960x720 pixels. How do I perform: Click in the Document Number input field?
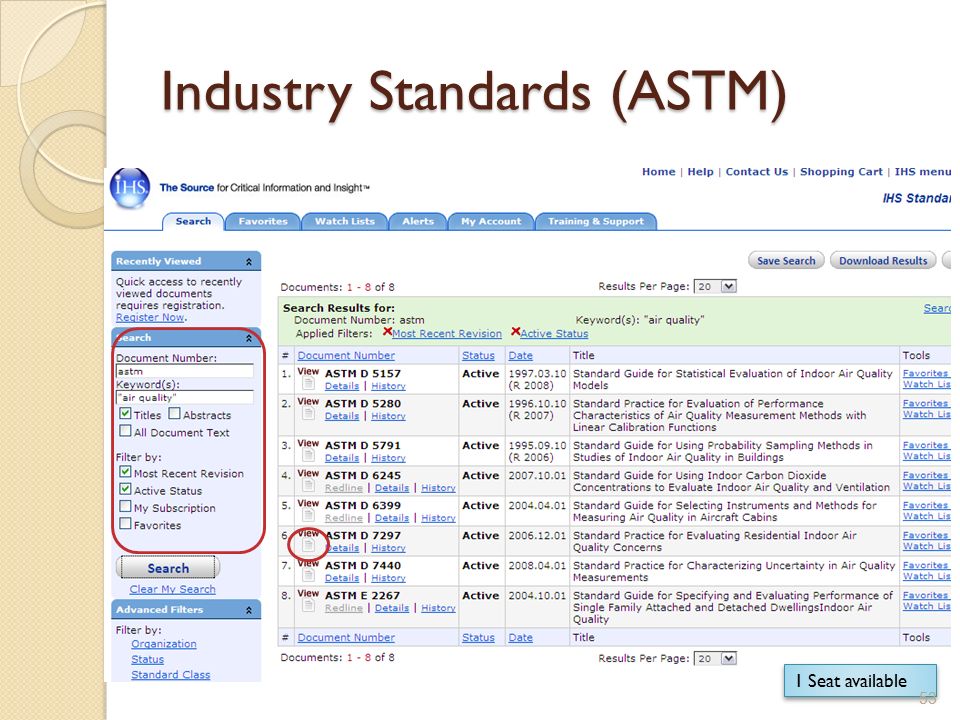coord(184,371)
